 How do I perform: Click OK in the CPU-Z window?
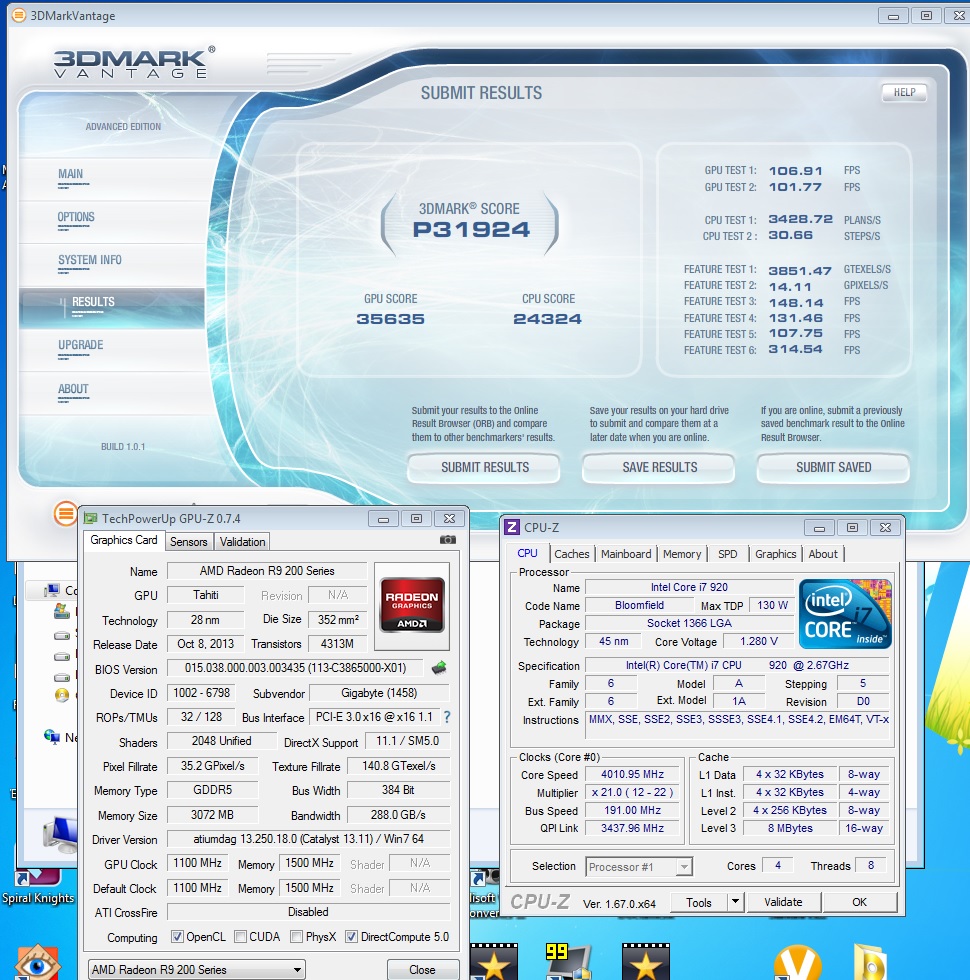(859, 902)
